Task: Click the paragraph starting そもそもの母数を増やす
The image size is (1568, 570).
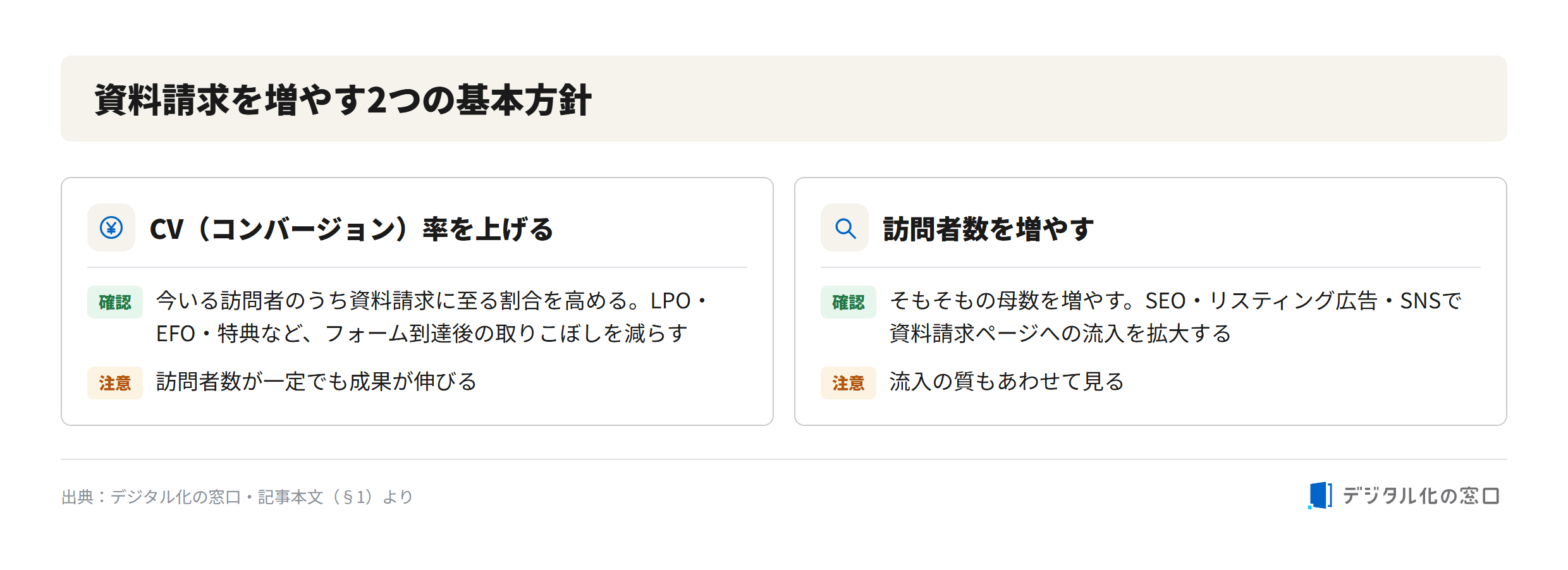Action: click(1175, 317)
